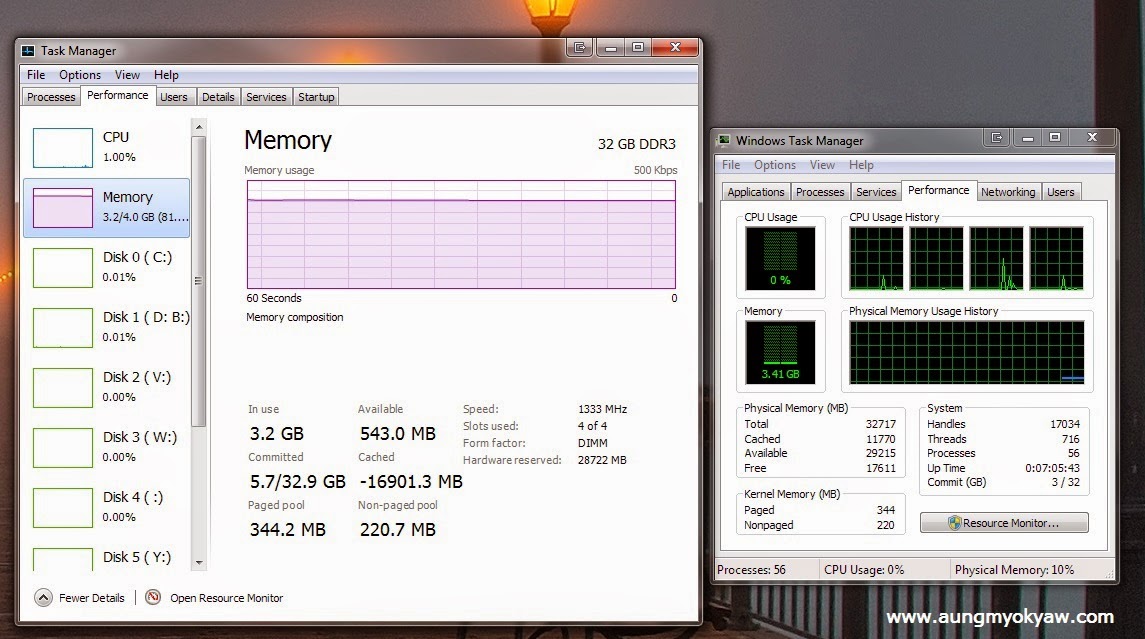Select the CPU graph thumbnail in sidebar
The width and height of the screenshot is (1145, 639).
pyautogui.click(x=63, y=148)
